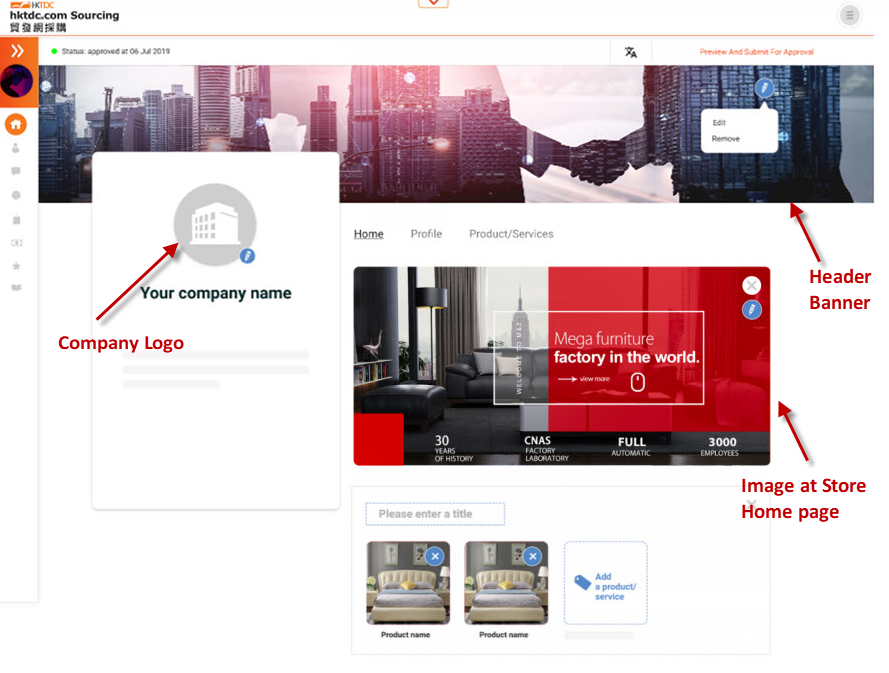Click Add a product/service
Viewport: 889px width, 673px height.
[x=606, y=583]
